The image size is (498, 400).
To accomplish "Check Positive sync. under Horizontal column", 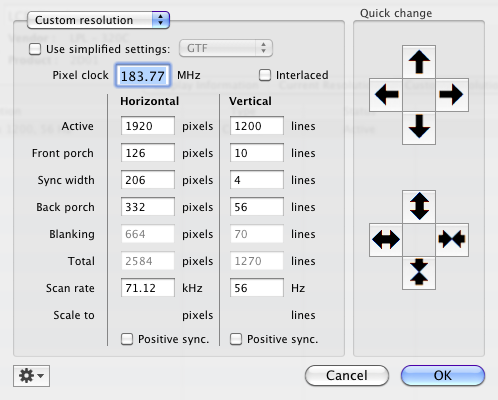I will [x=127, y=339].
